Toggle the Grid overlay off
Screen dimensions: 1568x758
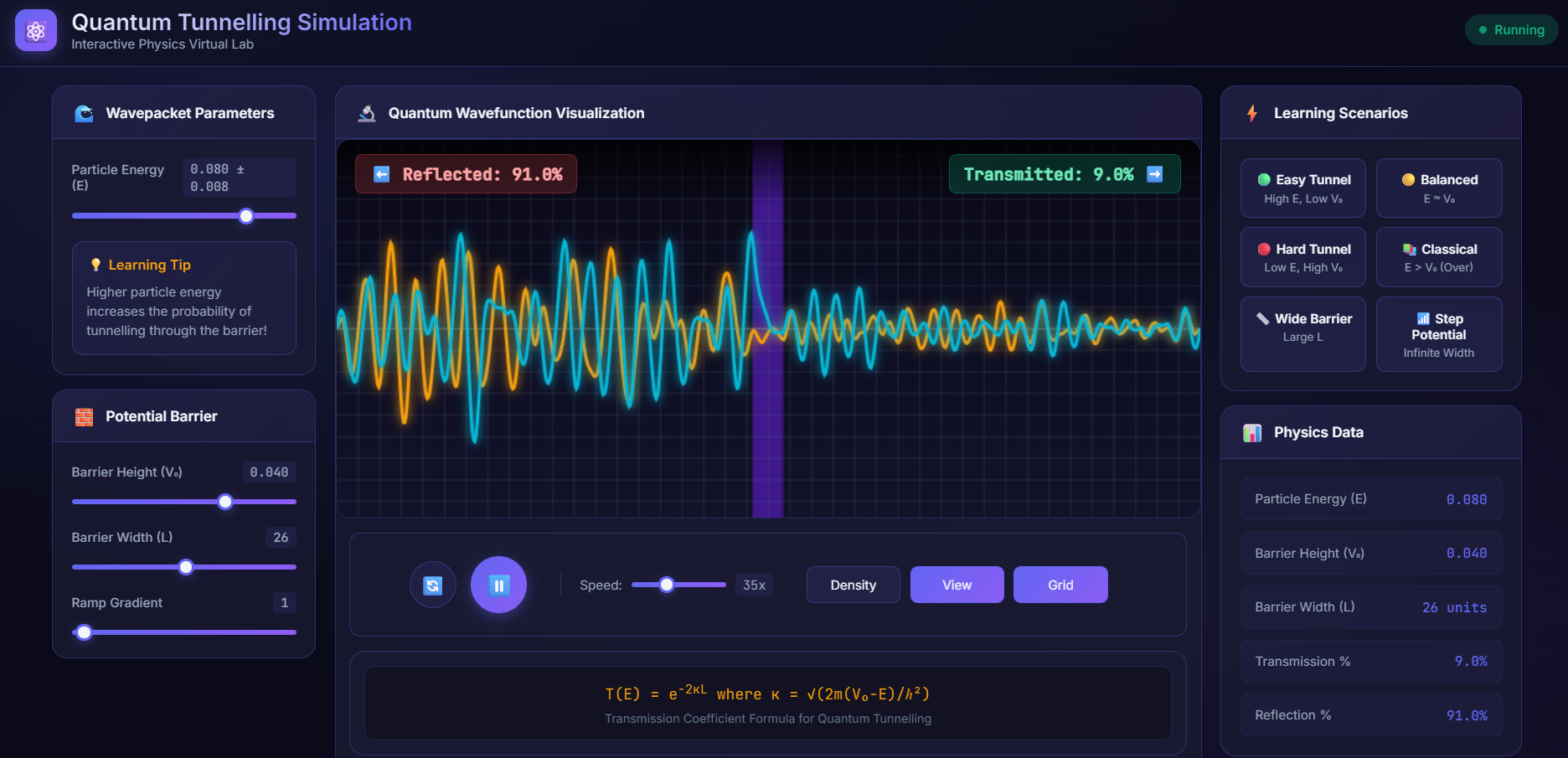point(1060,585)
